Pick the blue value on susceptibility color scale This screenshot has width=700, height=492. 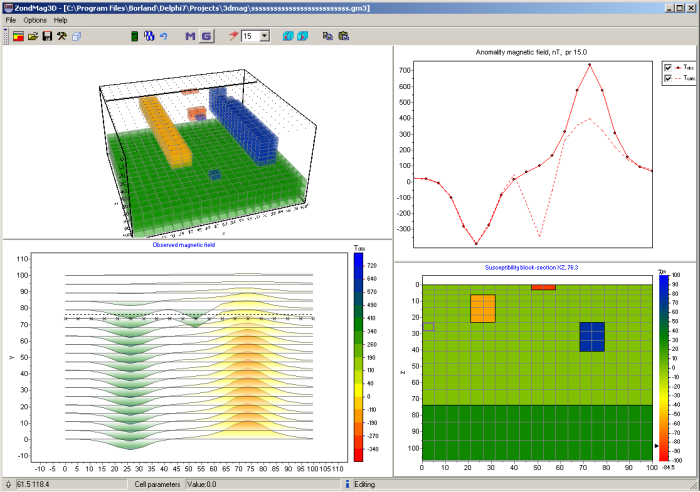(661, 290)
